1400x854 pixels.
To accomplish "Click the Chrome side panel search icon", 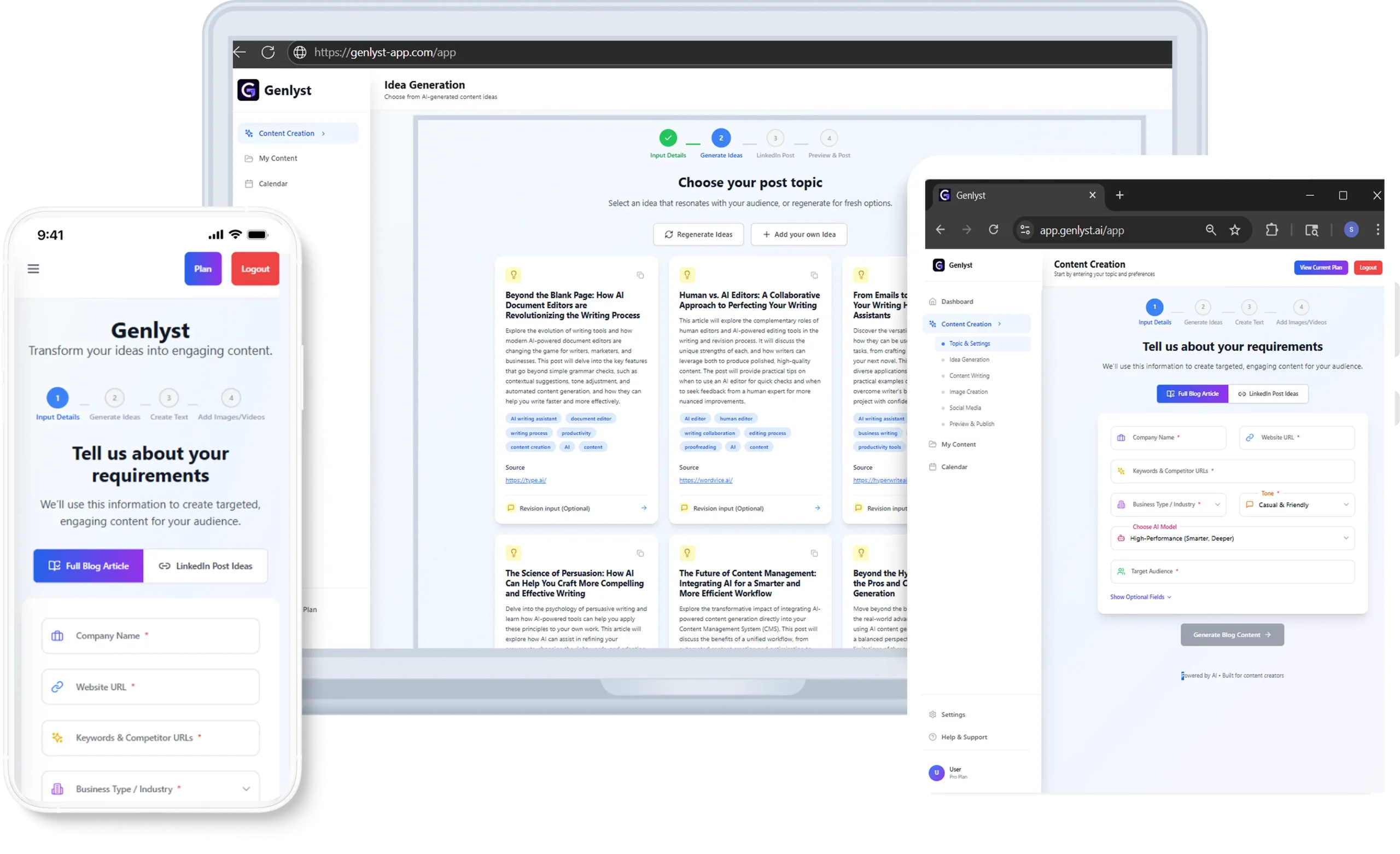I will [1311, 230].
